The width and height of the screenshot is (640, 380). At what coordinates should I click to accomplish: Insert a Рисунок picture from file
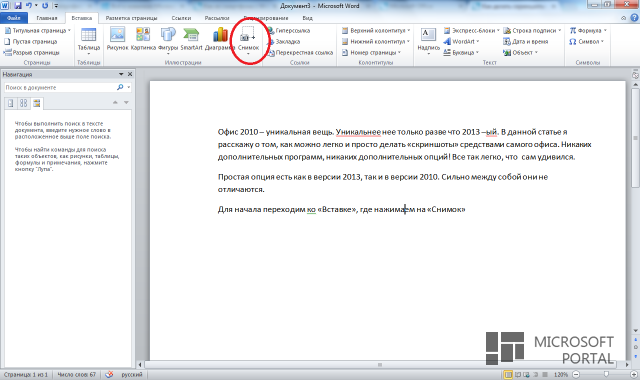117,39
